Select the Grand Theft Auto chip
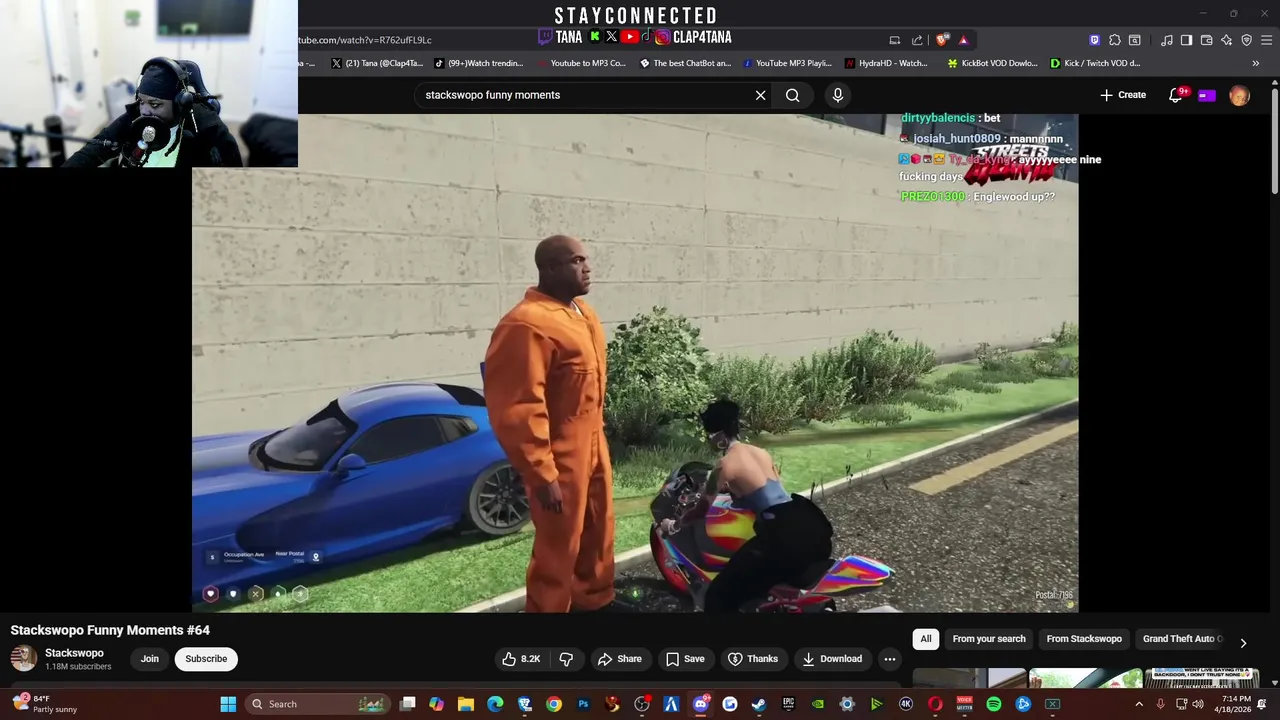 tap(1181, 639)
